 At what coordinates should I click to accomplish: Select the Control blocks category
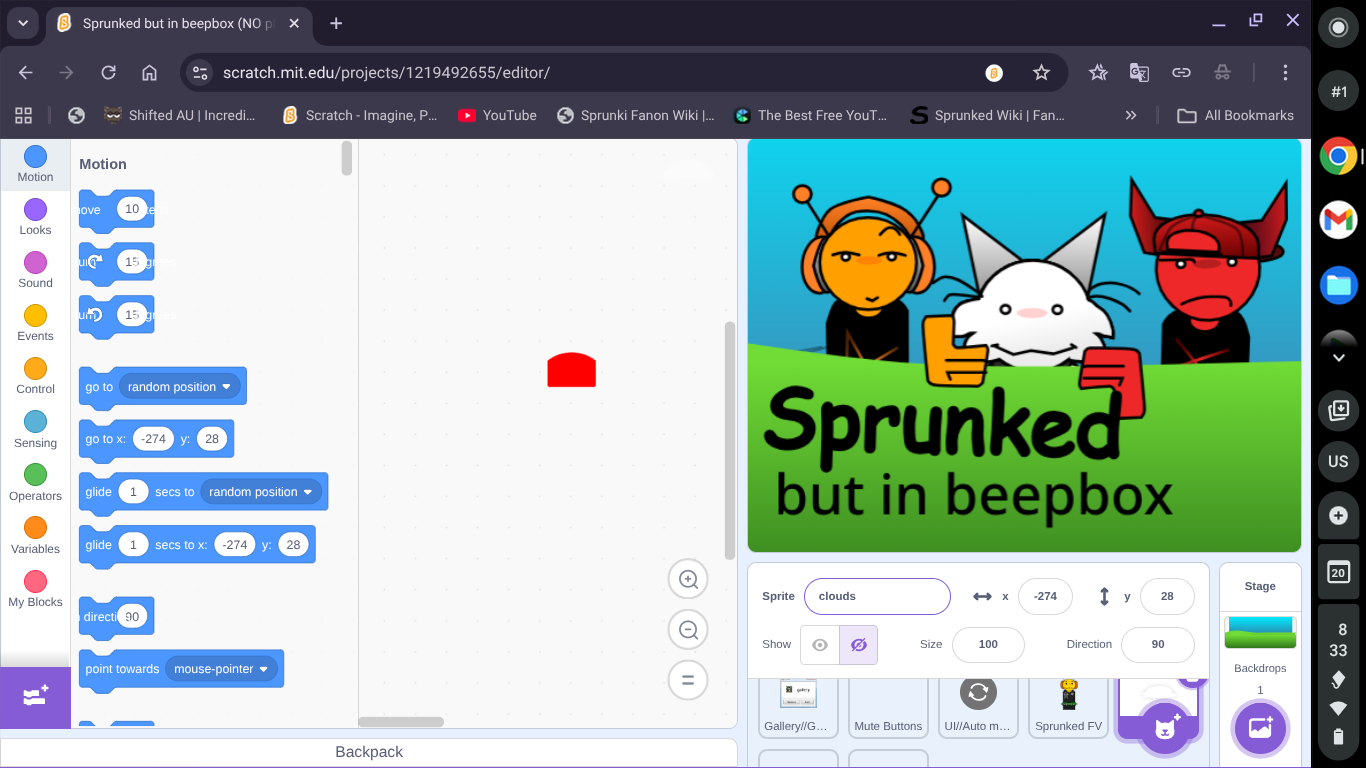[x=35, y=376]
